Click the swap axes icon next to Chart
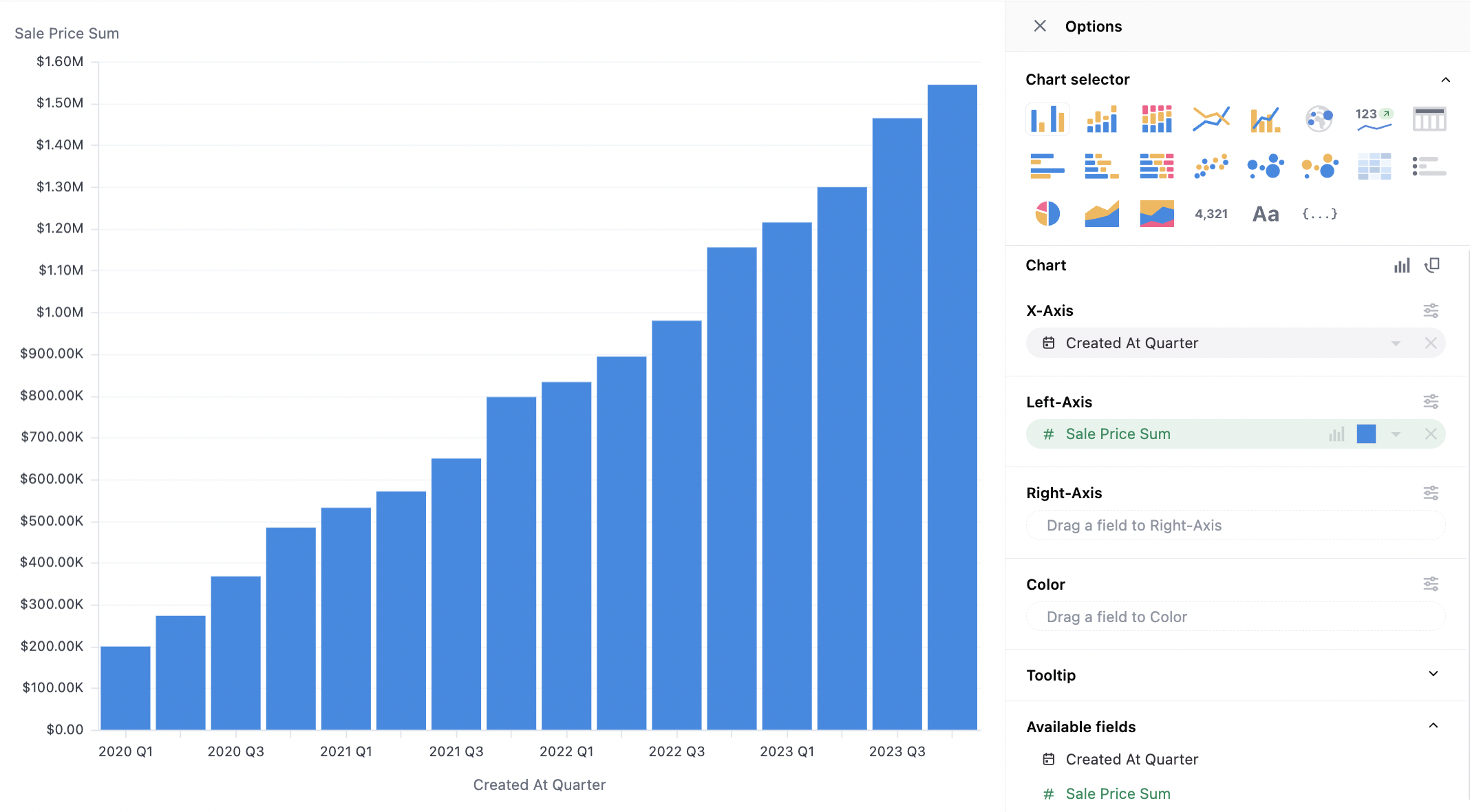 [x=1432, y=266]
